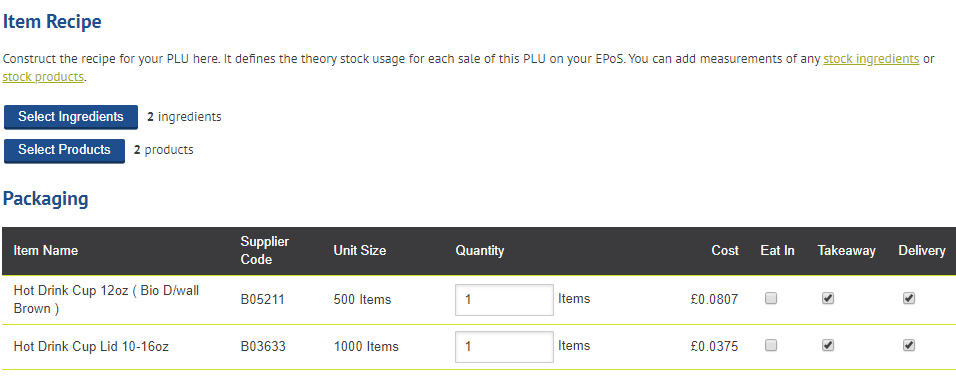Focus quantity field for Cup Lid 10-16oz
The width and height of the screenshot is (956, 381).
(x=504, y=347)
